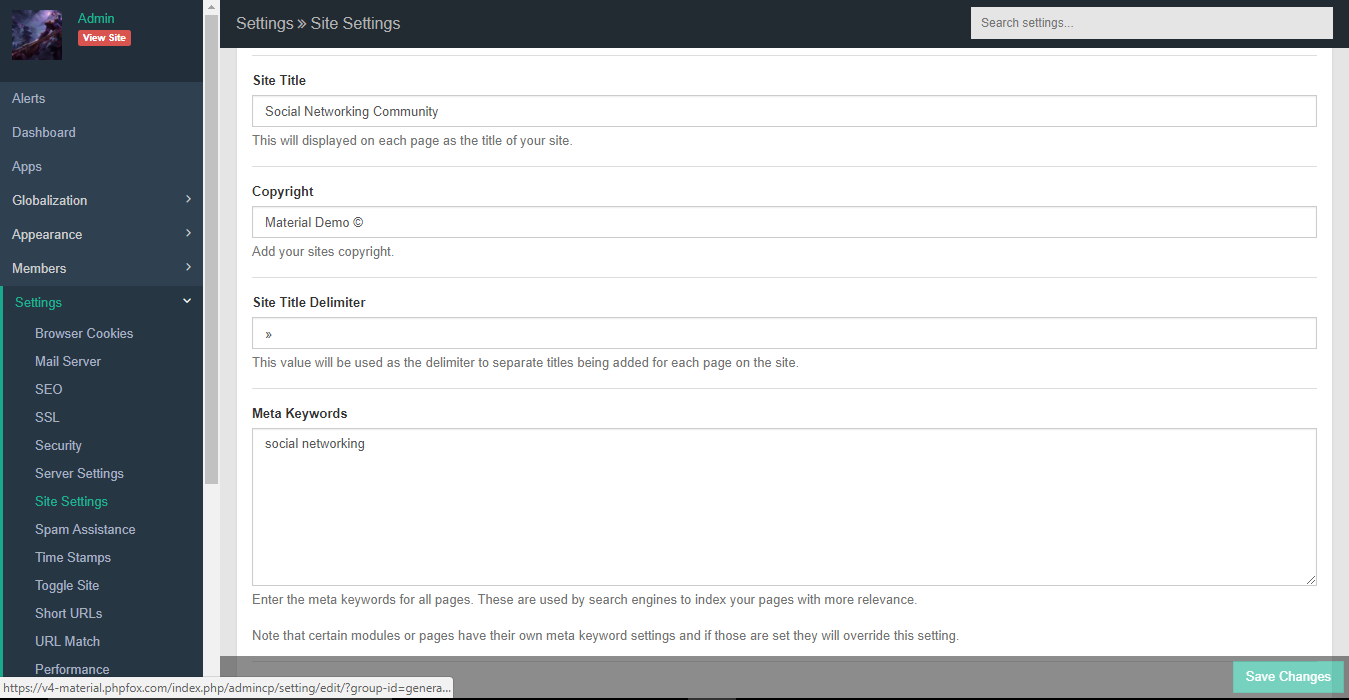Expand the Globalization menu chevron
The width and height of the screenshot is (1349, 700).
click(x=188, y=200)
